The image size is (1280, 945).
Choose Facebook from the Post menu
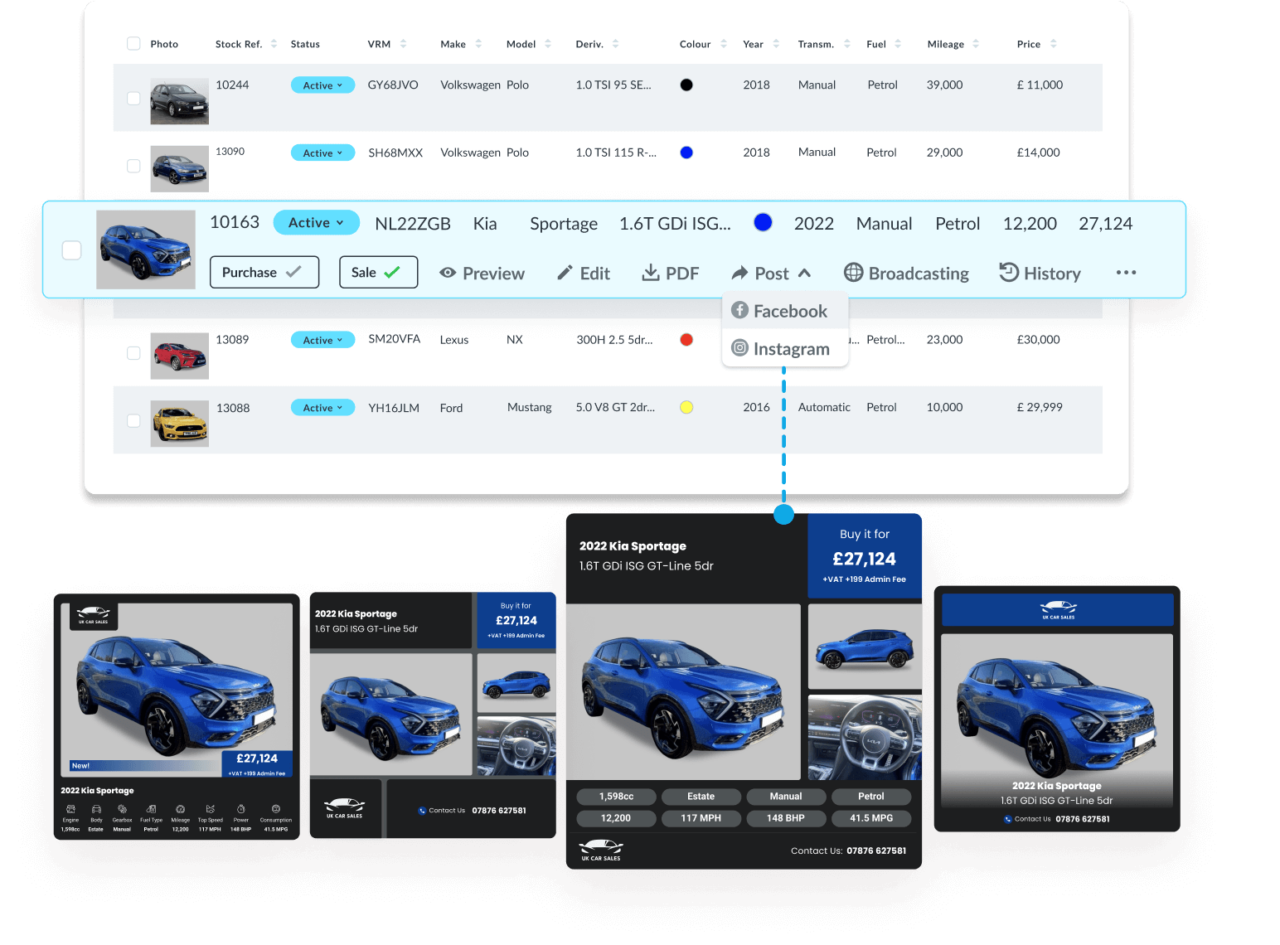pyautogui.click(x=785, y=311)
